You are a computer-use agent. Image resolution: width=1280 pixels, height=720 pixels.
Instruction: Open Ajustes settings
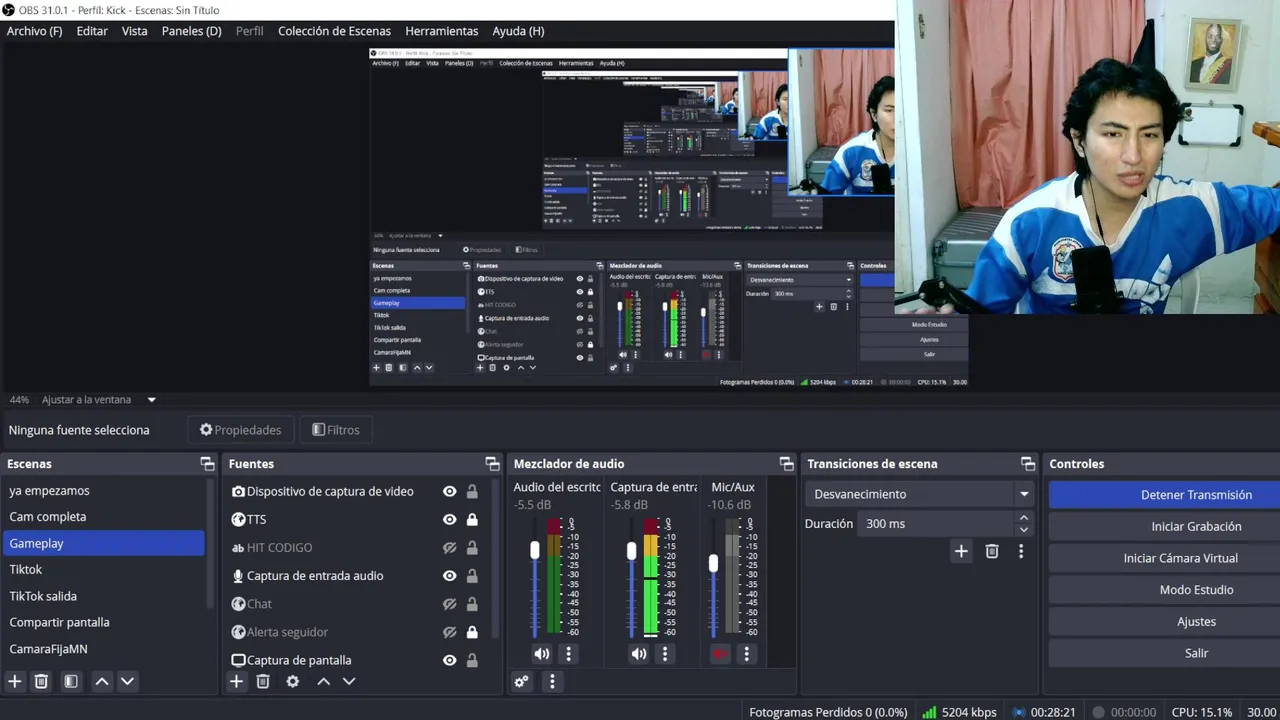pos(1165,621)
